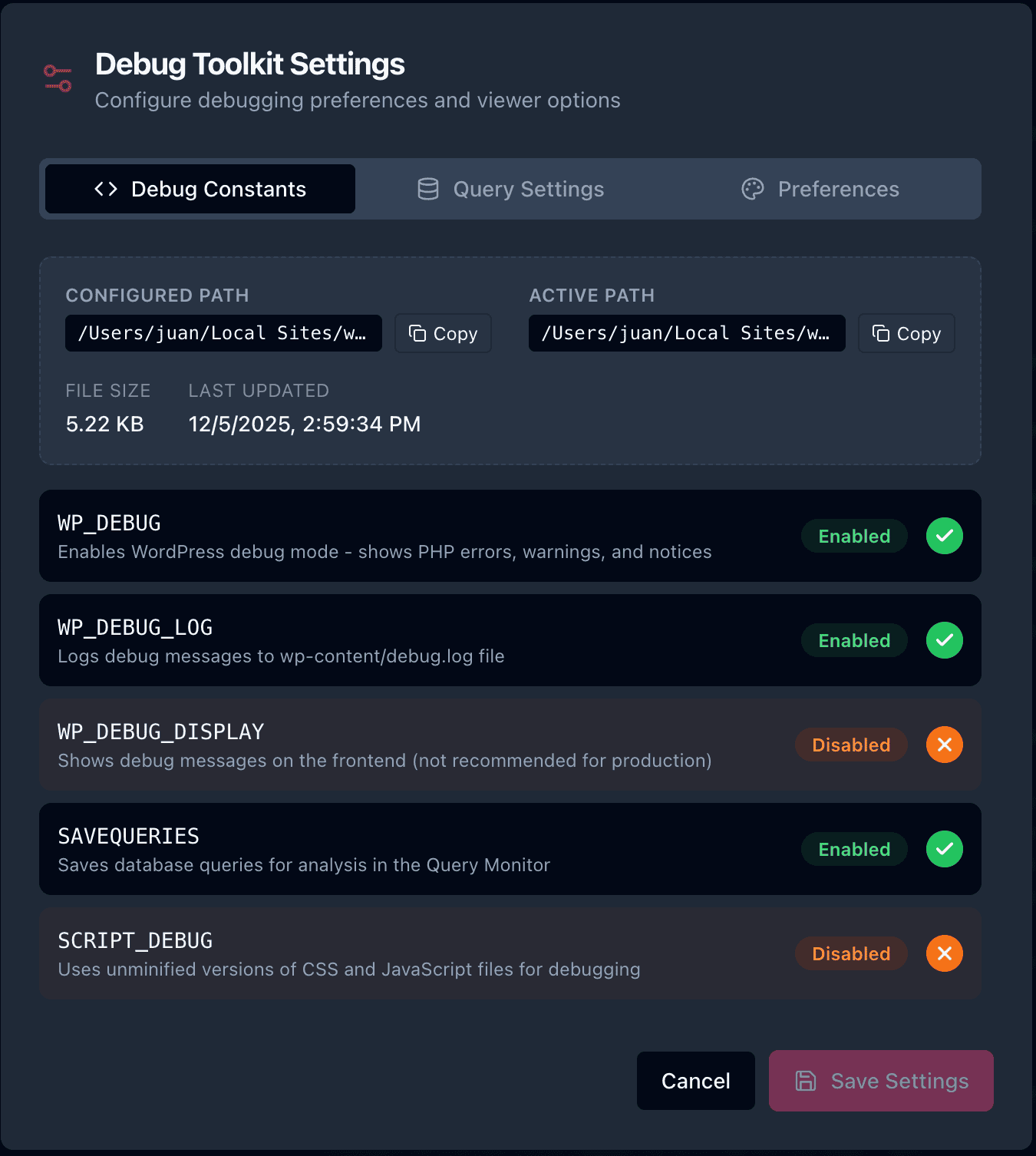The width and height of the screenshot is (1036, 1156).
Task: Click the copy icon for Configured Path
Action: pos(417,333)
